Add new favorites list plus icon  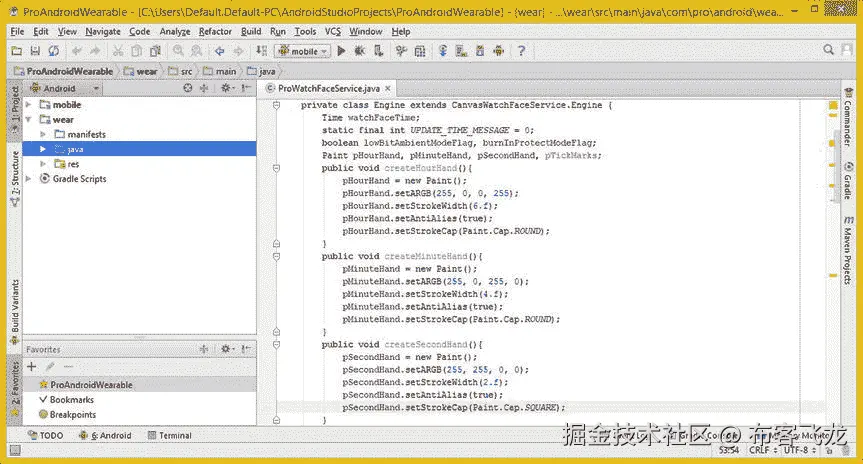31,367
